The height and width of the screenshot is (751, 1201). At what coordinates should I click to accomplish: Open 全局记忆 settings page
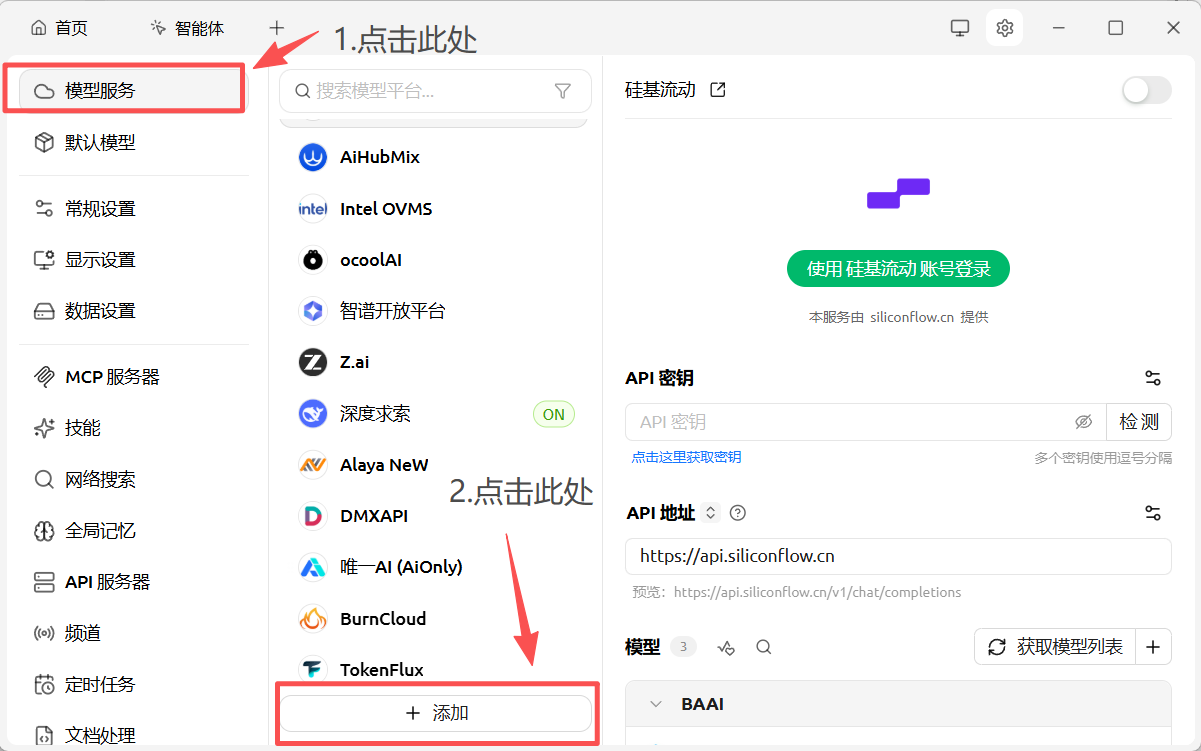[x=134, y=531]
